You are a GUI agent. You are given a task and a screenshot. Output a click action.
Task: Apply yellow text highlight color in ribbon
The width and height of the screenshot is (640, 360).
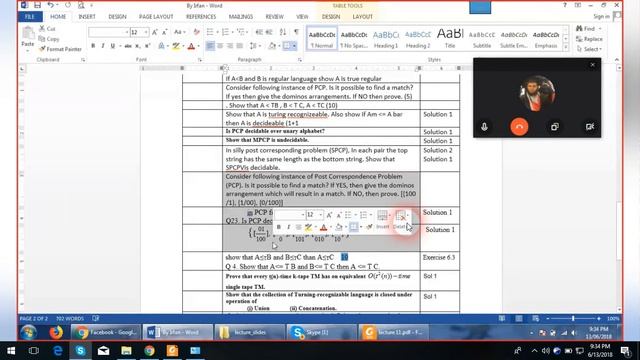click(176, 46)
